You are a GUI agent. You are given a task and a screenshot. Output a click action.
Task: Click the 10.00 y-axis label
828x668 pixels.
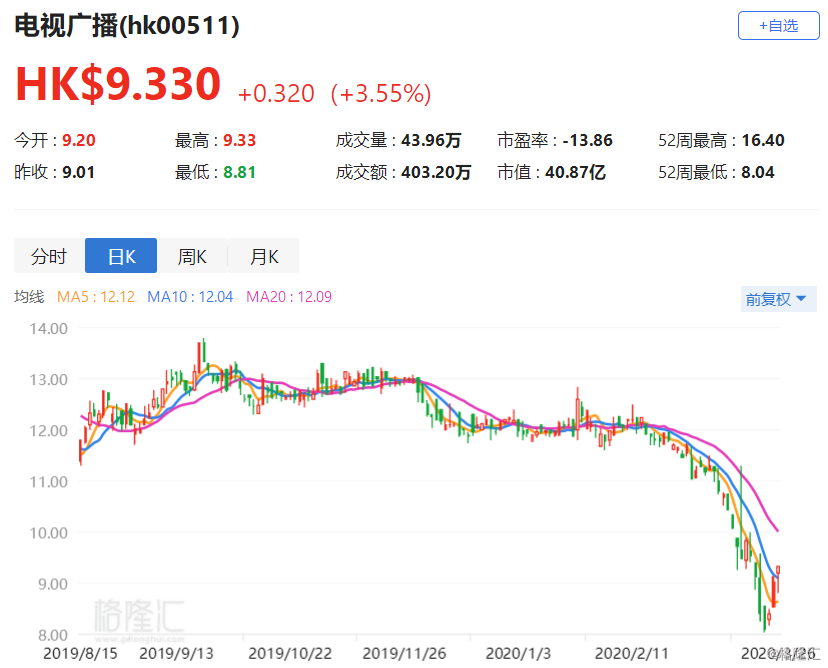click(x=49, y=533)
